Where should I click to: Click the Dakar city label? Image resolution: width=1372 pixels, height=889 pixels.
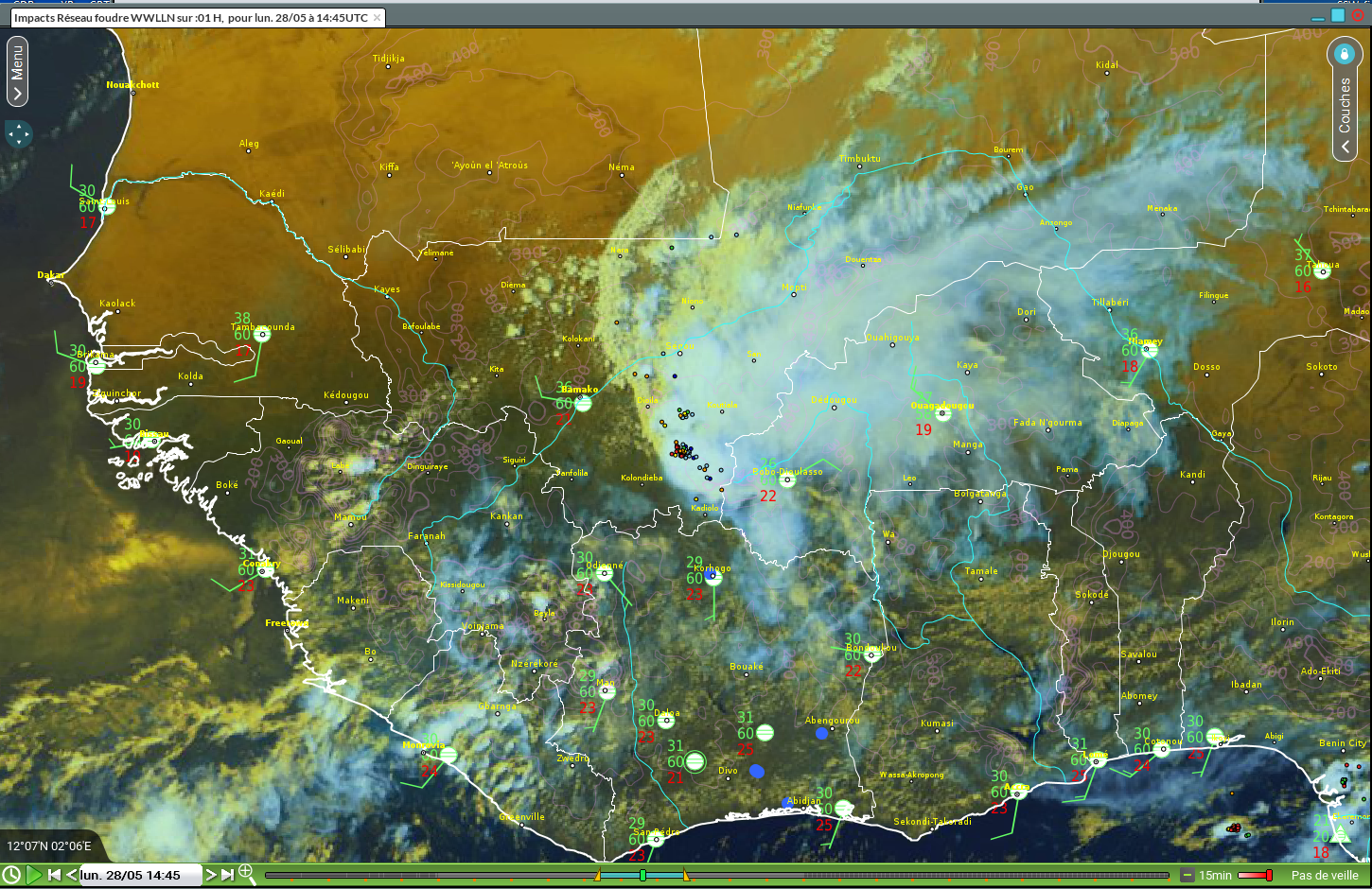click(x=51, y=275)
